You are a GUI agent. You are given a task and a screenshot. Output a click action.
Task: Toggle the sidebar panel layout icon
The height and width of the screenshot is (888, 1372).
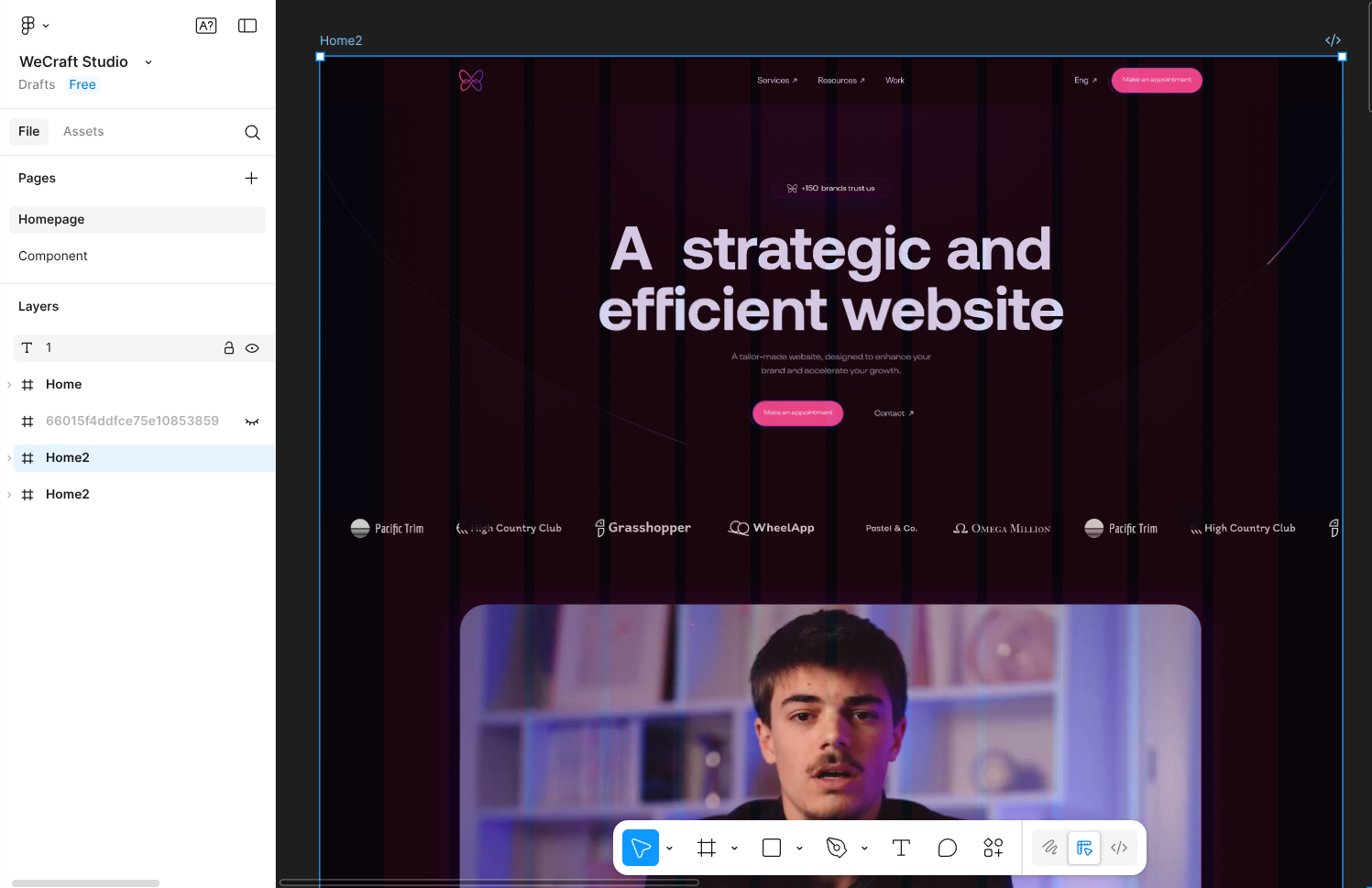click(247, 26)
